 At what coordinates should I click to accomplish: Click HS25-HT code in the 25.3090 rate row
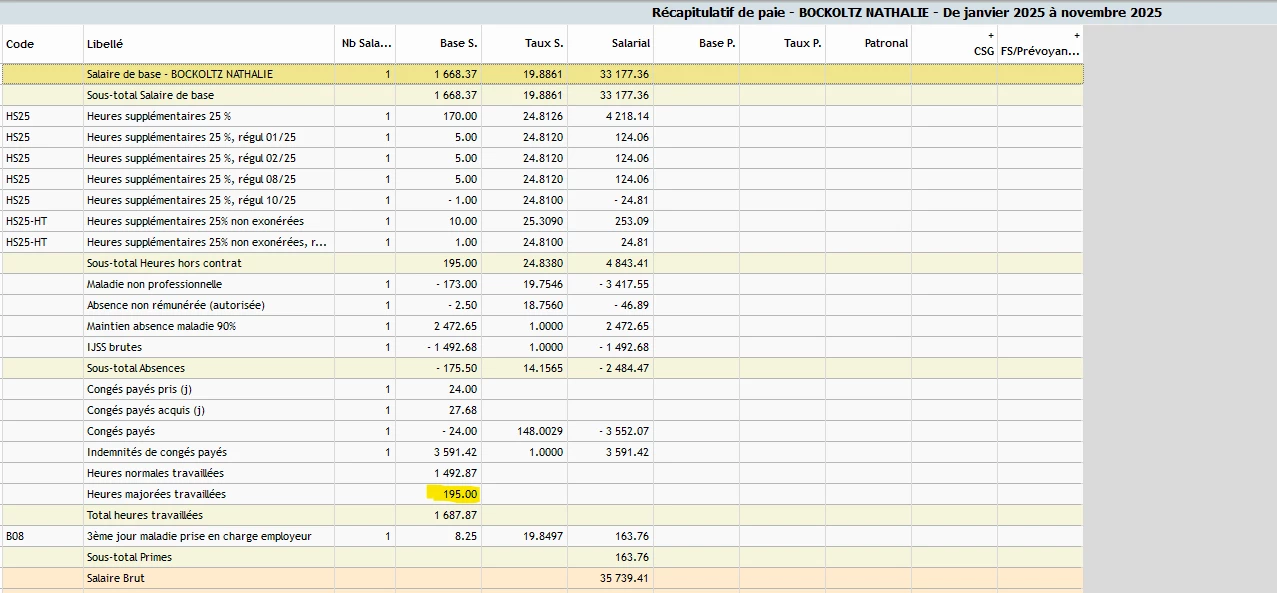26,221
